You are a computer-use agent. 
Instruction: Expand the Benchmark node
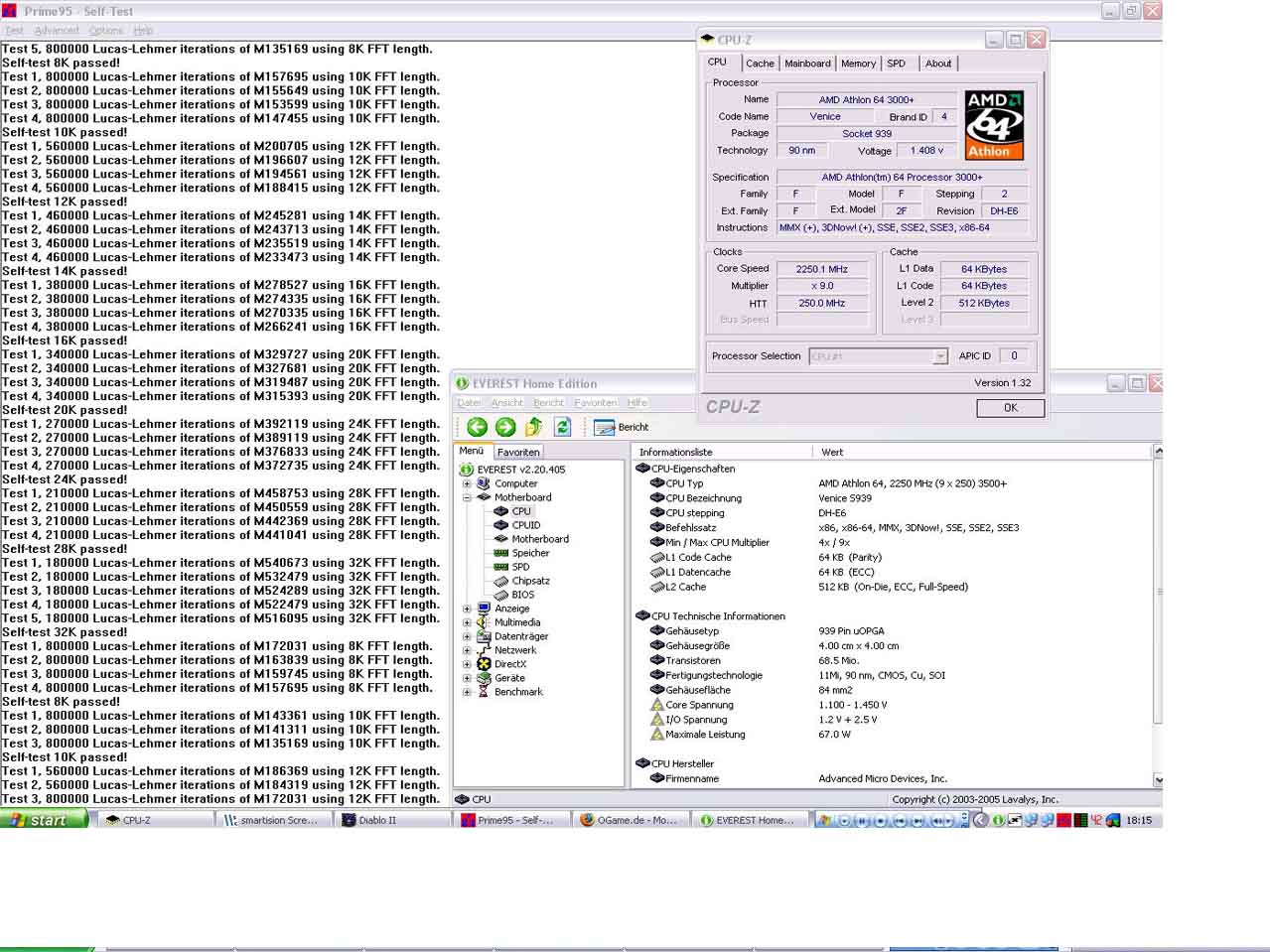[x=467, y=692]
